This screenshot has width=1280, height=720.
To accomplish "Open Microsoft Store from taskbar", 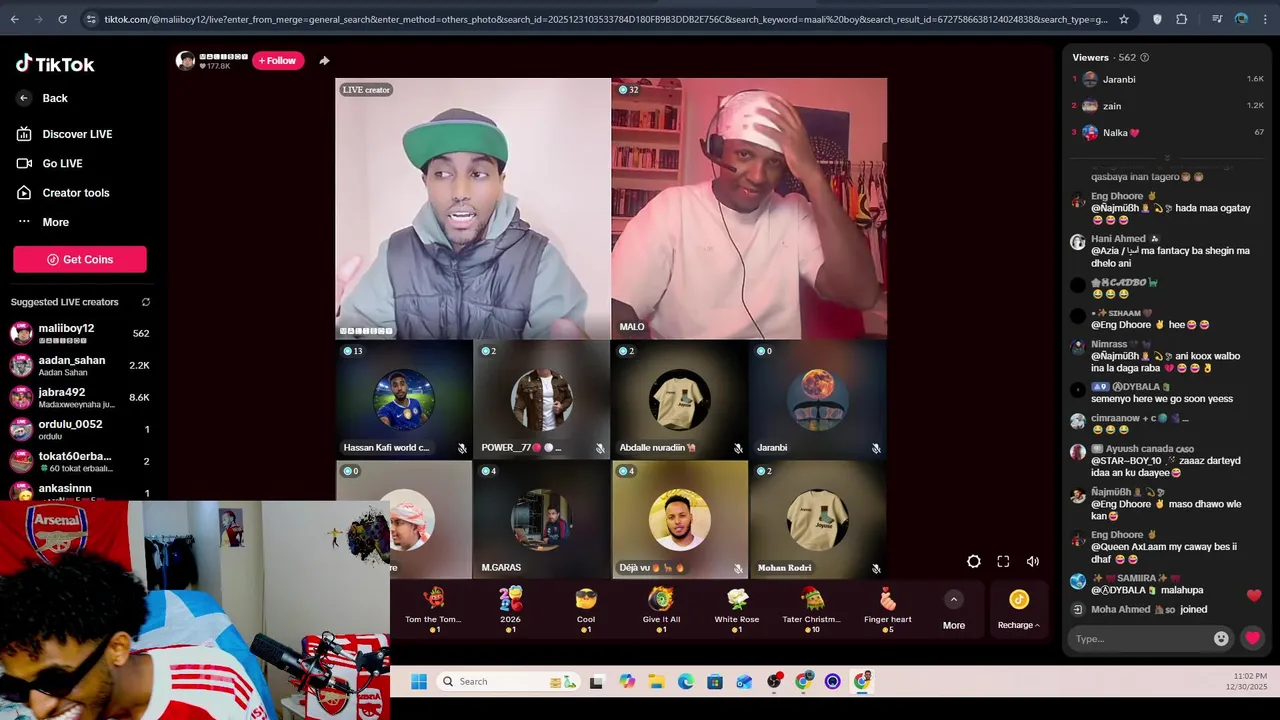I will [x=714, y=682].
